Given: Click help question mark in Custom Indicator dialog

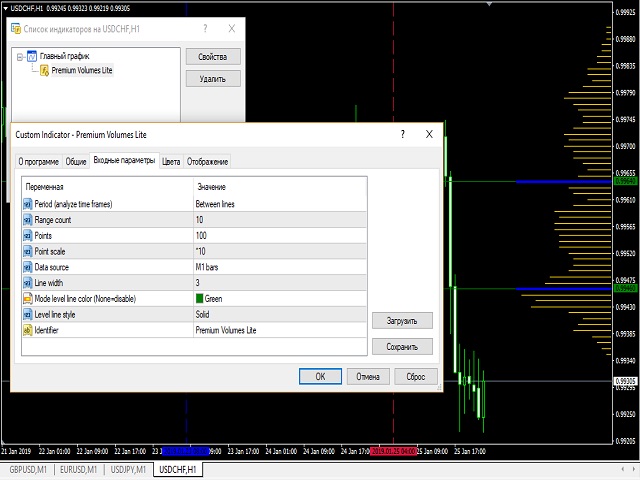Looking at the screenshot, I should pyautogui.click(x=402, y=134).
